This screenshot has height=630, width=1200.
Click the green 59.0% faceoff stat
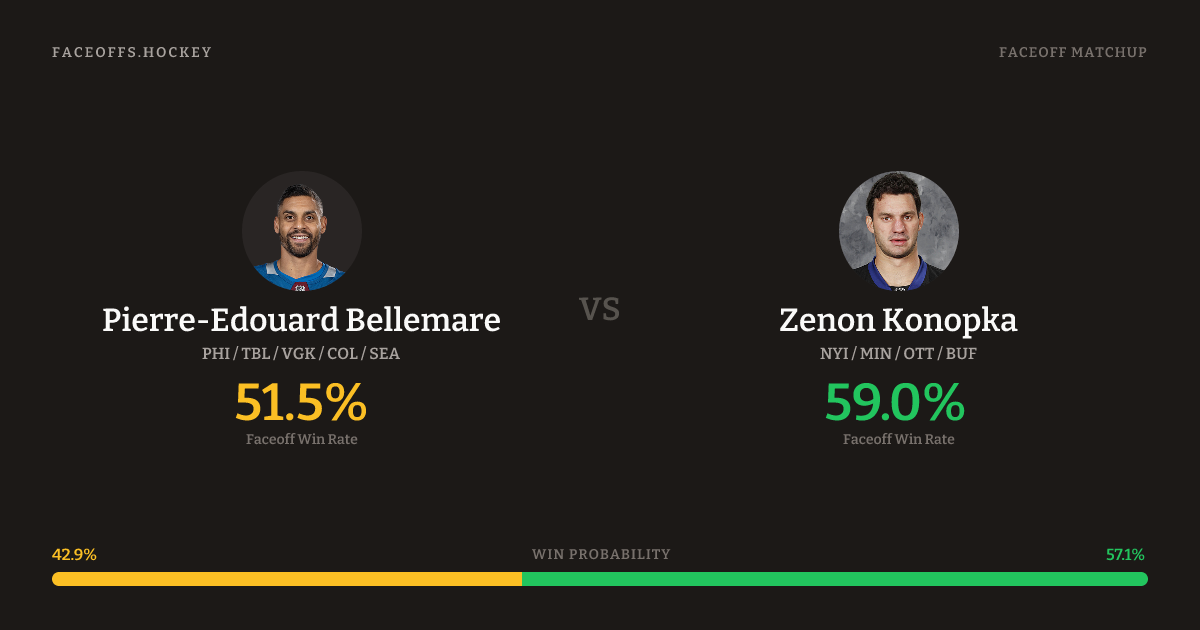click(895, 402)
